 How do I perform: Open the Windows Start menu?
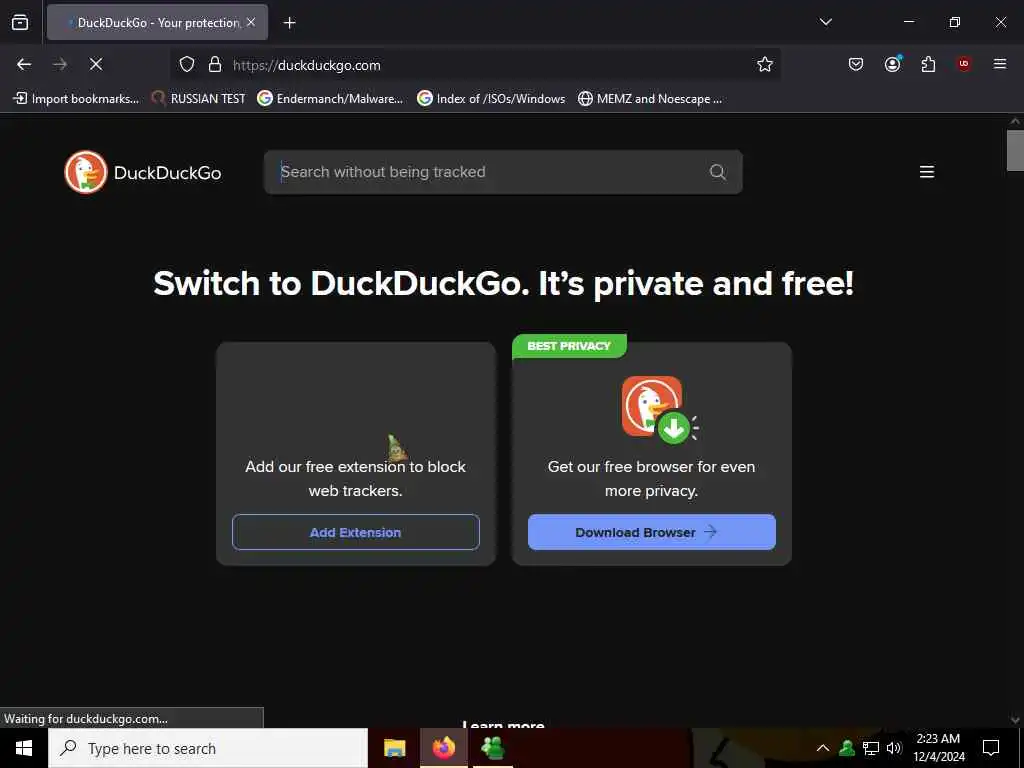(24, 748)
